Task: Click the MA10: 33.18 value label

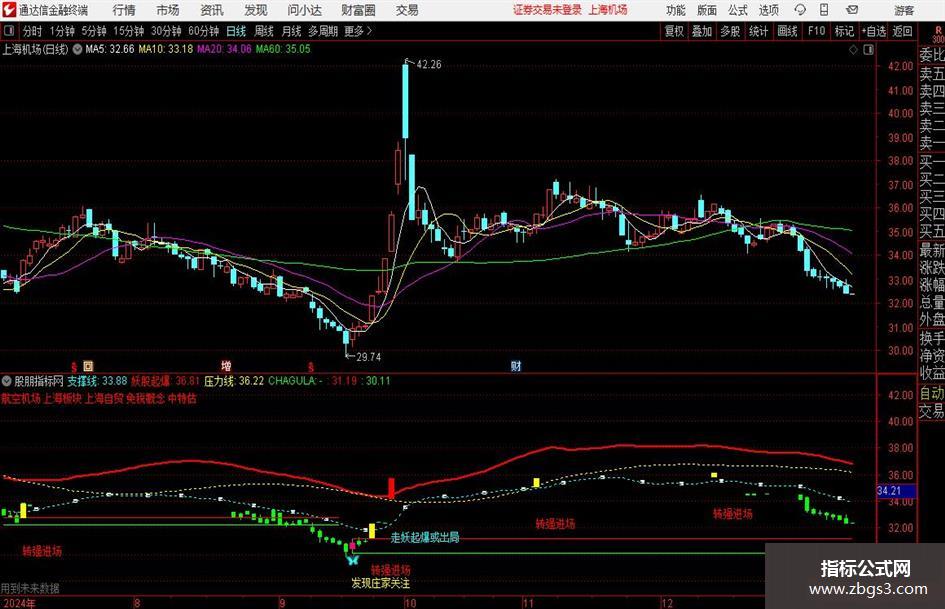Action: click(x=166, y=49)
